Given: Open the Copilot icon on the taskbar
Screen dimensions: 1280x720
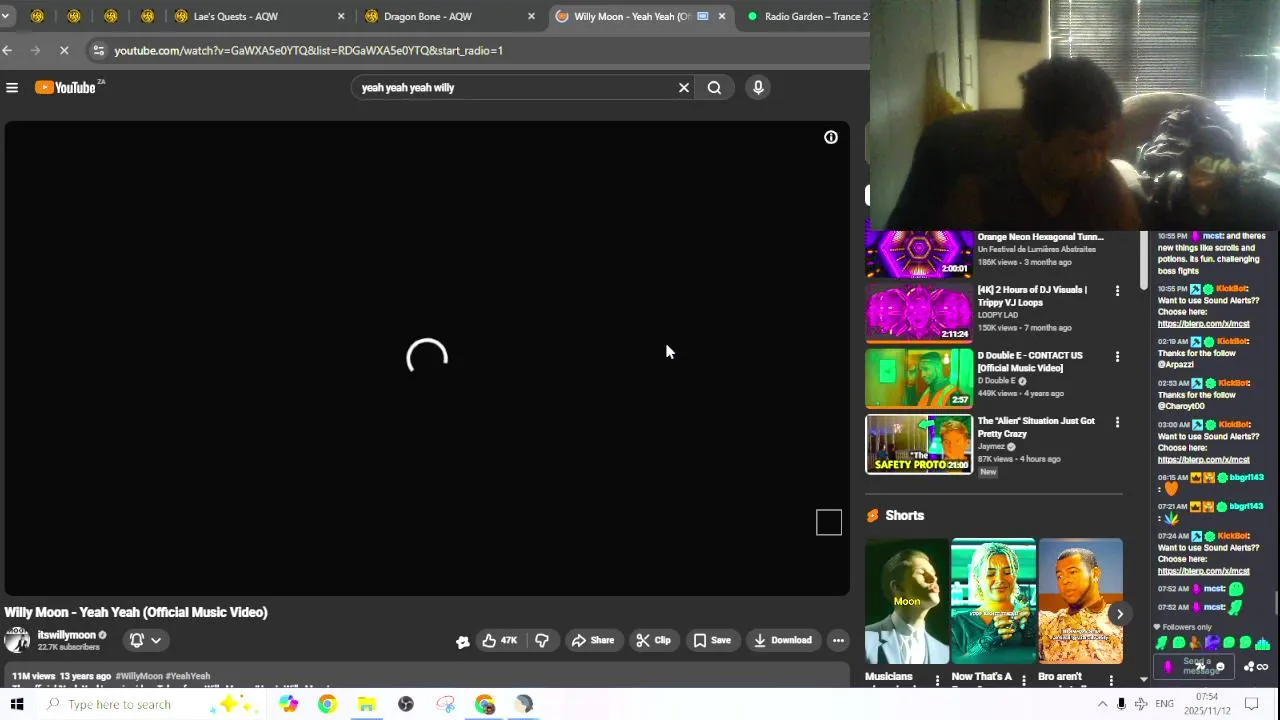Looking at the screenshot, I should tap(288, 704).
